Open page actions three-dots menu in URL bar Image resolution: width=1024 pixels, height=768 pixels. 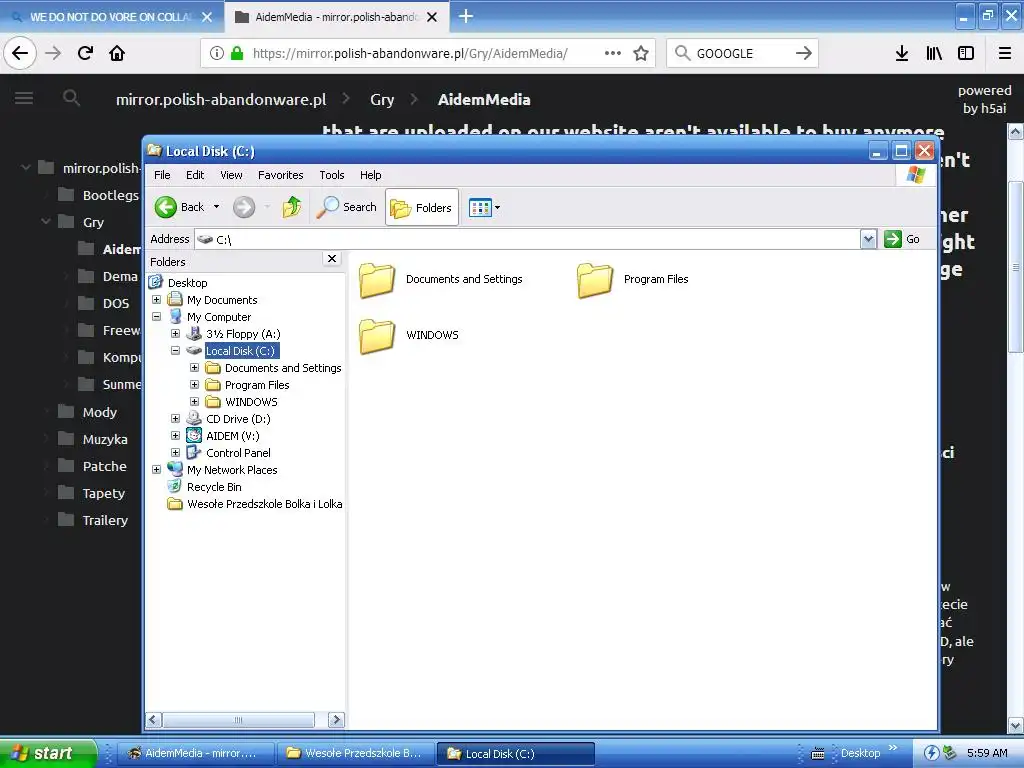(613, 53)
